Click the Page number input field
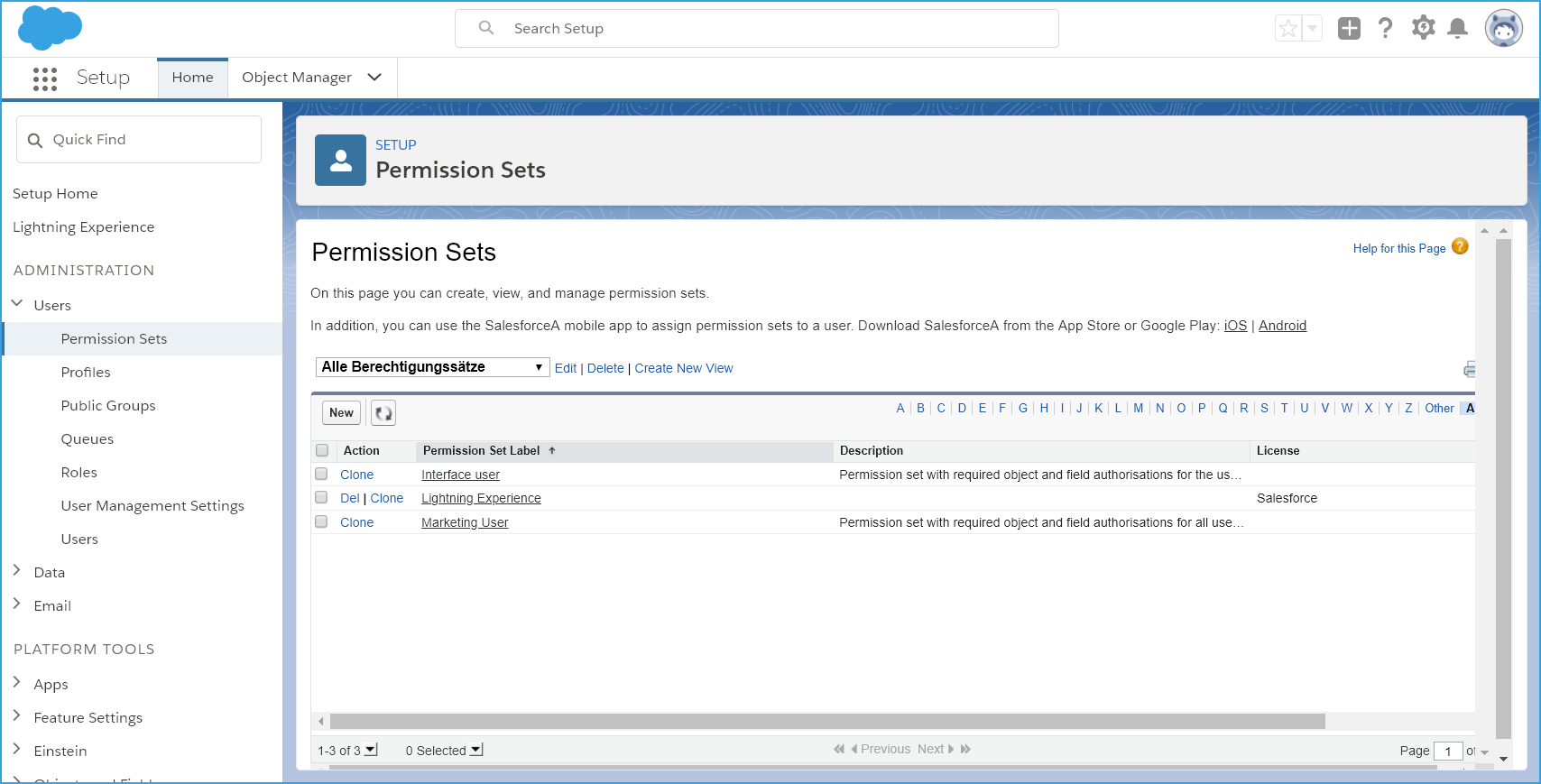Viewport: 1541px width, 784px height. click(x=1448, y=751)
